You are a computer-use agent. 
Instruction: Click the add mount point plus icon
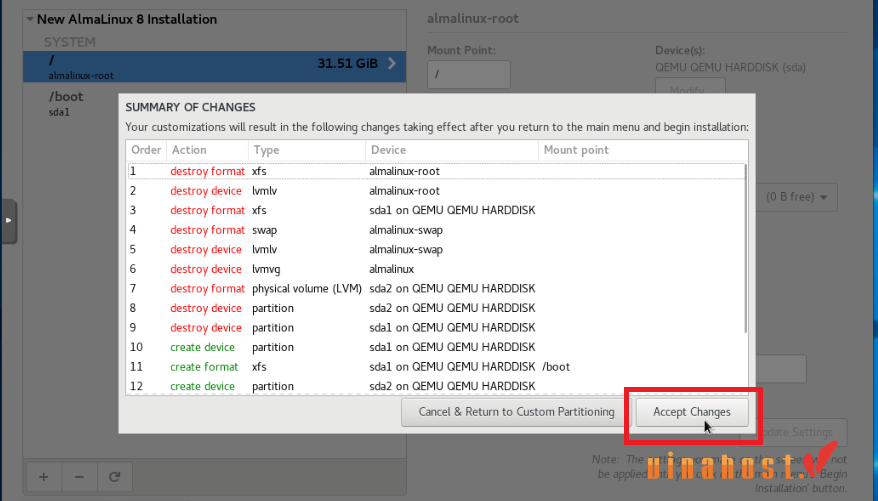(x=44, y=477)
